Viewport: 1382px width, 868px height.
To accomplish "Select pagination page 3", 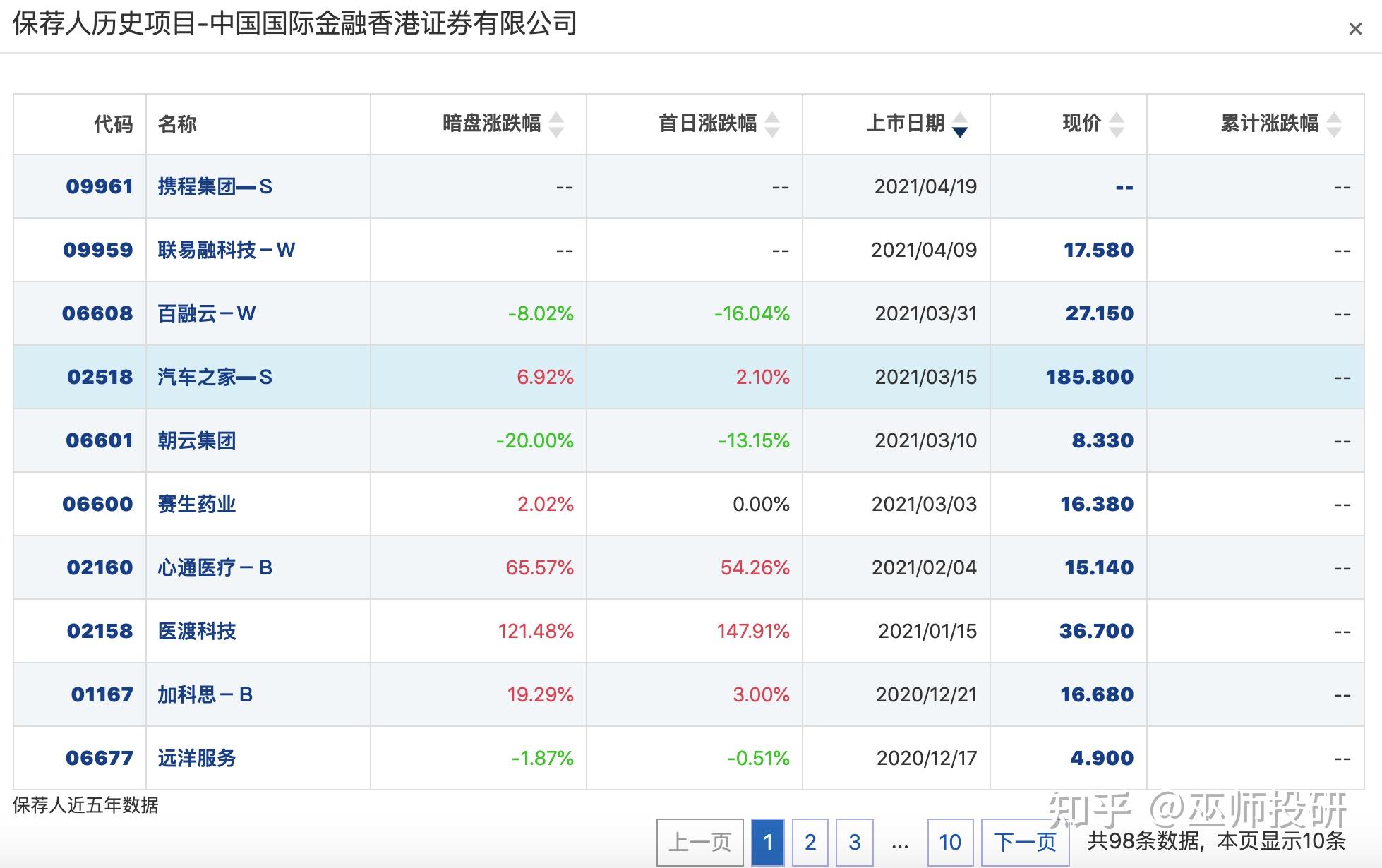I will point(855,842).
